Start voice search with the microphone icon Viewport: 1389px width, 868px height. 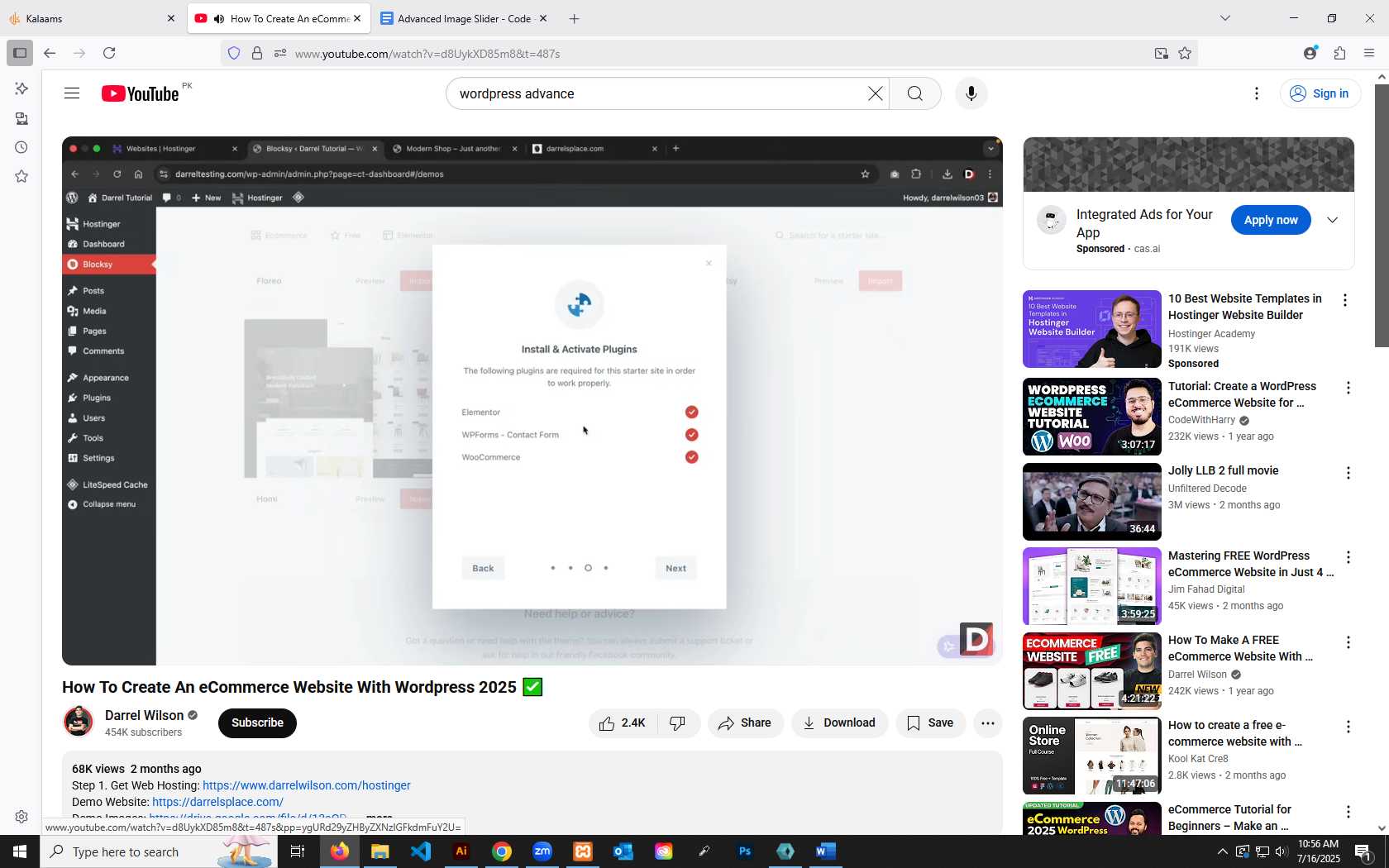[x=971, y=93]
